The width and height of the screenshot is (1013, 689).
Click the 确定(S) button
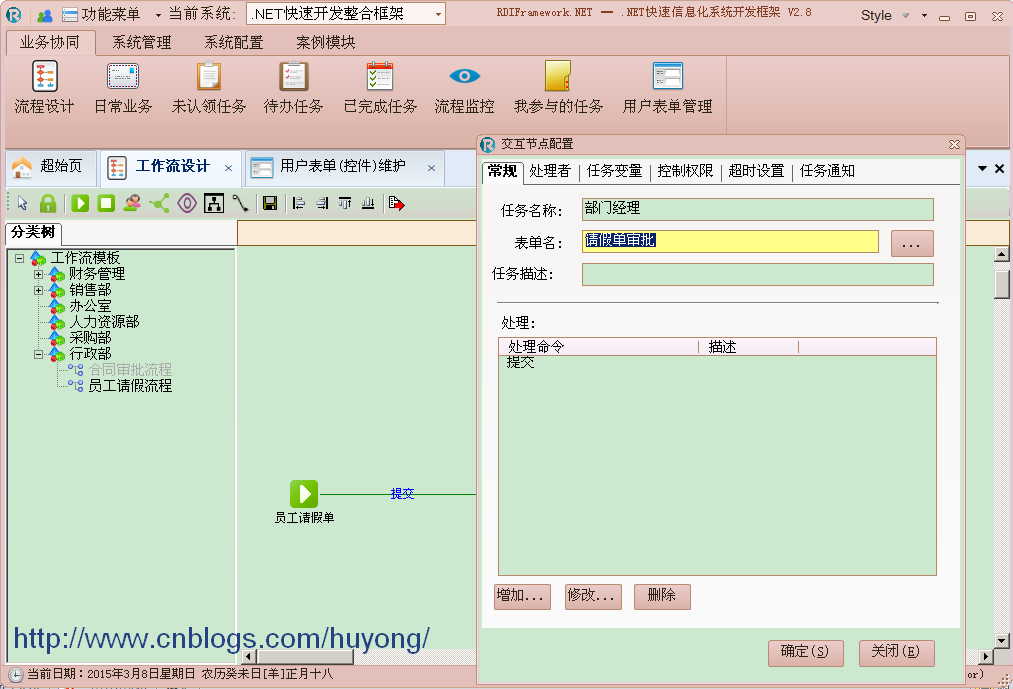tap(806, 652)
